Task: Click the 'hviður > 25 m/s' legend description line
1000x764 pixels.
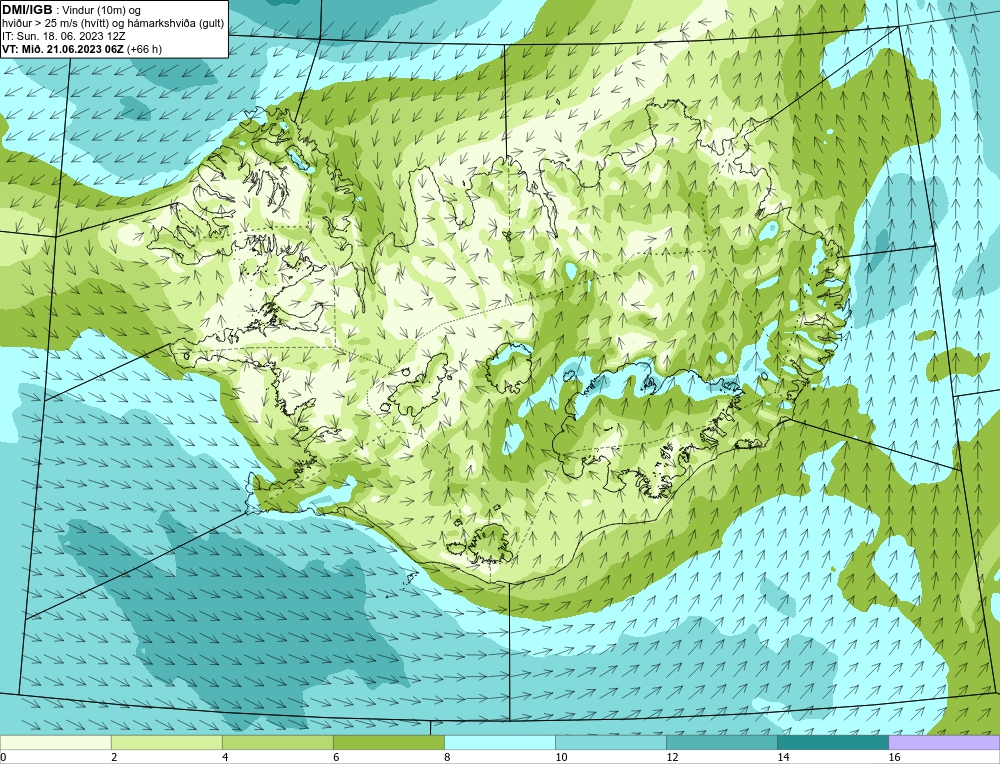Action: pos(114,24)
